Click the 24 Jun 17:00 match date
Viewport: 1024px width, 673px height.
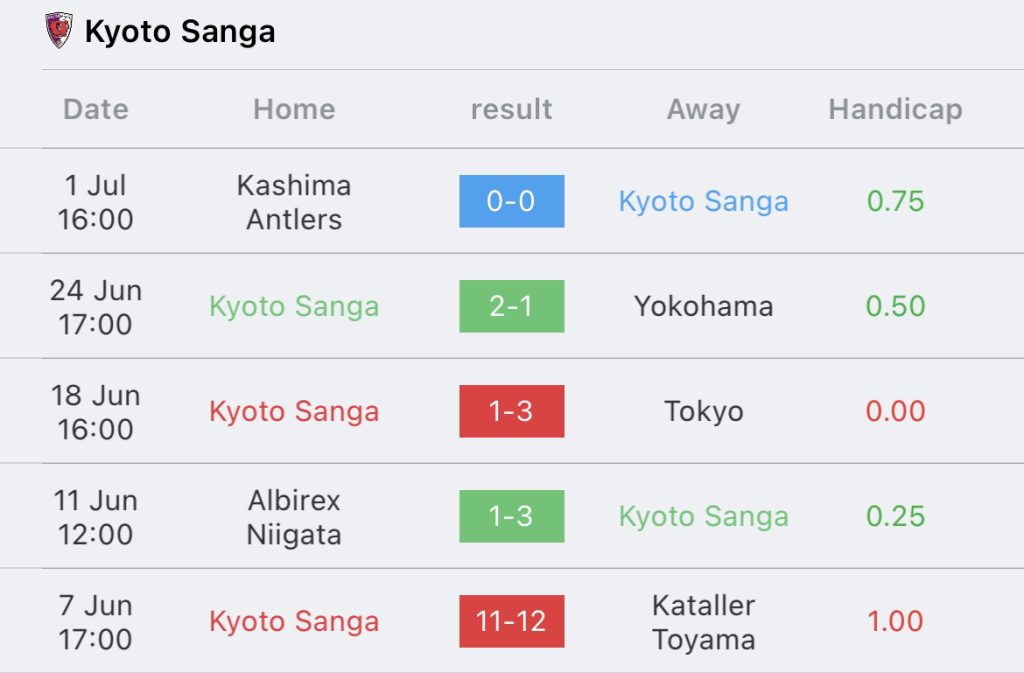pos(95,307)
